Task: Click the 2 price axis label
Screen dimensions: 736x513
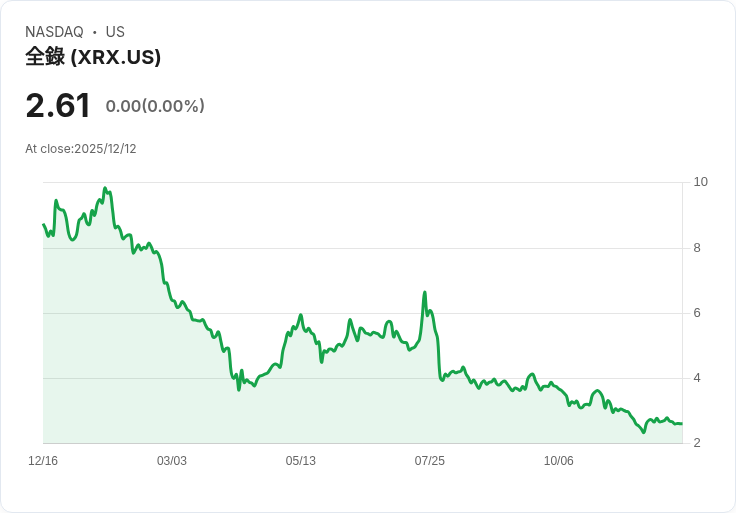Action: click(697, 443)
